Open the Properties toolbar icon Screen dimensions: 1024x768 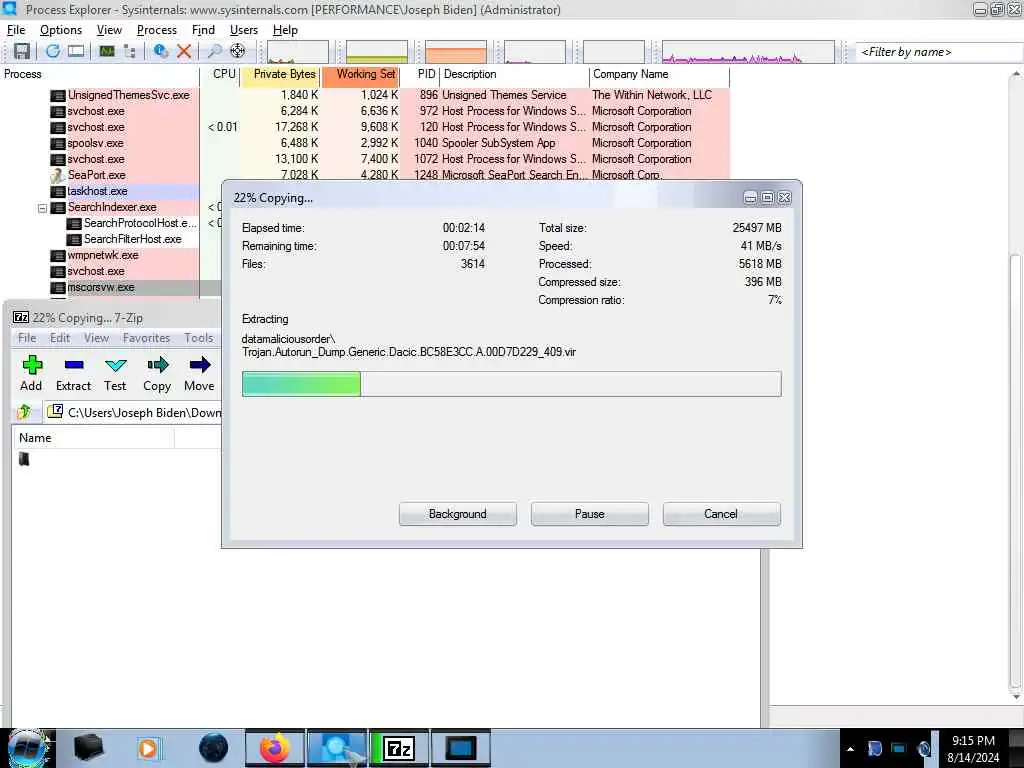pos(161,51)
